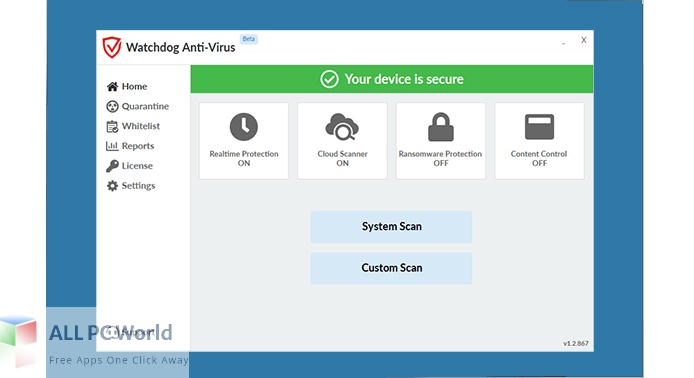Screen dimensions: 694x378
Task: Click the 'Your device is secure' banner text
Action: [404, 79]
